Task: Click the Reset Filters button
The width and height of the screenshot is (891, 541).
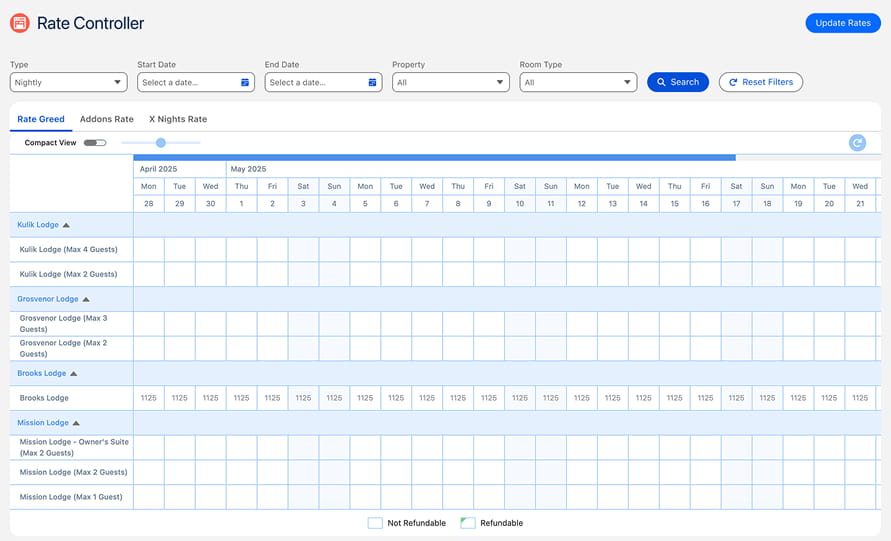Action: tap(760, 82)
